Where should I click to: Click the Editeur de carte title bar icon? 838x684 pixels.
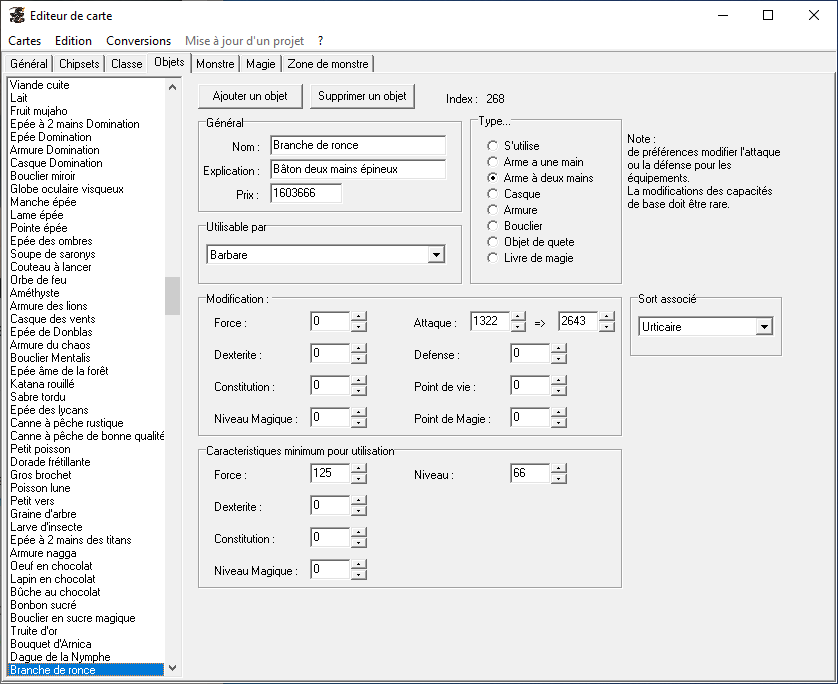click(16, 16)
